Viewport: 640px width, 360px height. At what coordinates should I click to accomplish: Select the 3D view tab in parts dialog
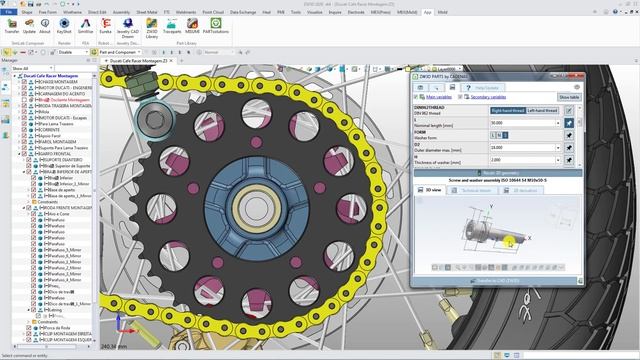[x=429, y=190]
